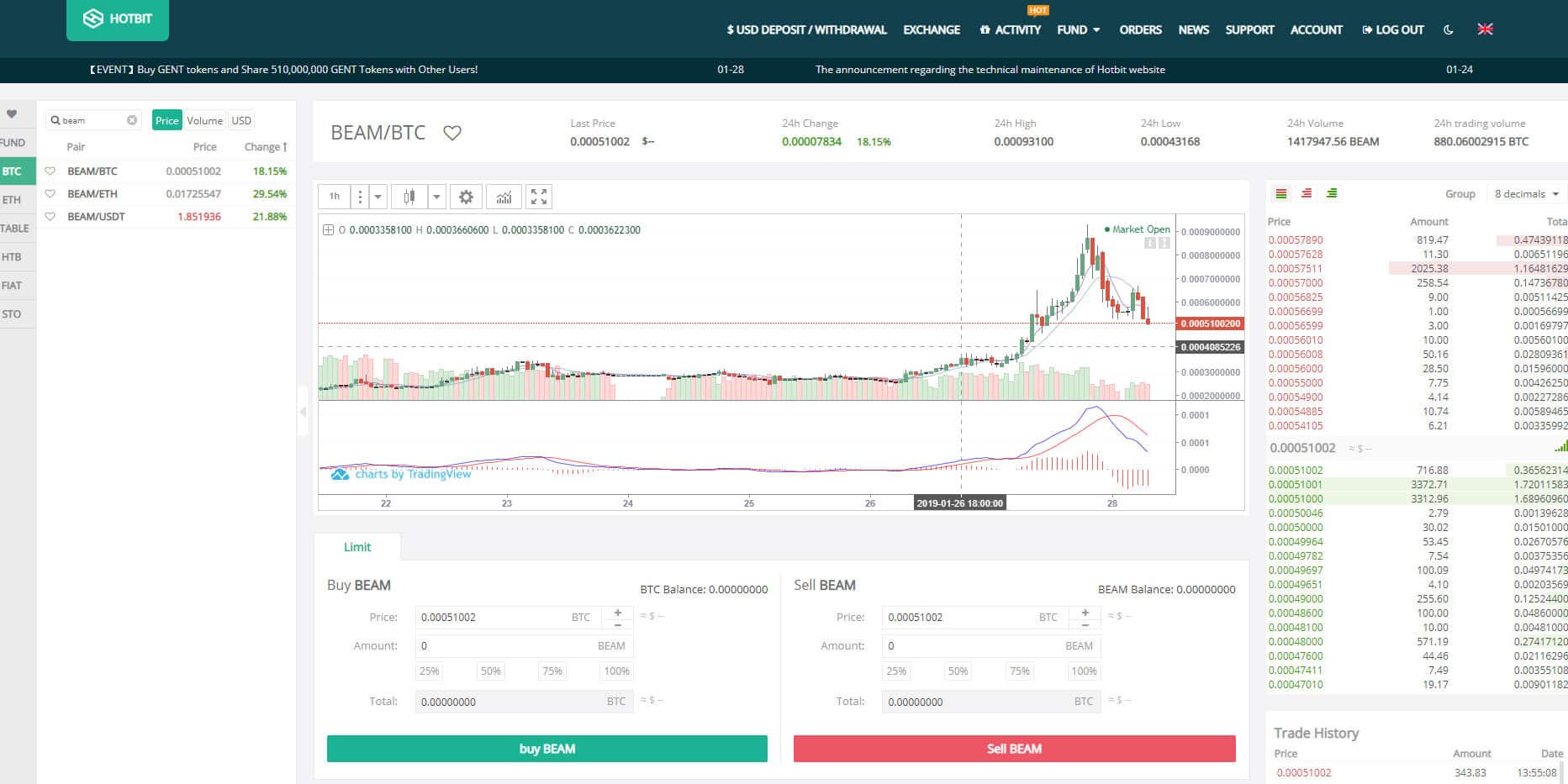Increase the sell price with plus stepper
1568x784 pixels.
[x=1085, y=613]
